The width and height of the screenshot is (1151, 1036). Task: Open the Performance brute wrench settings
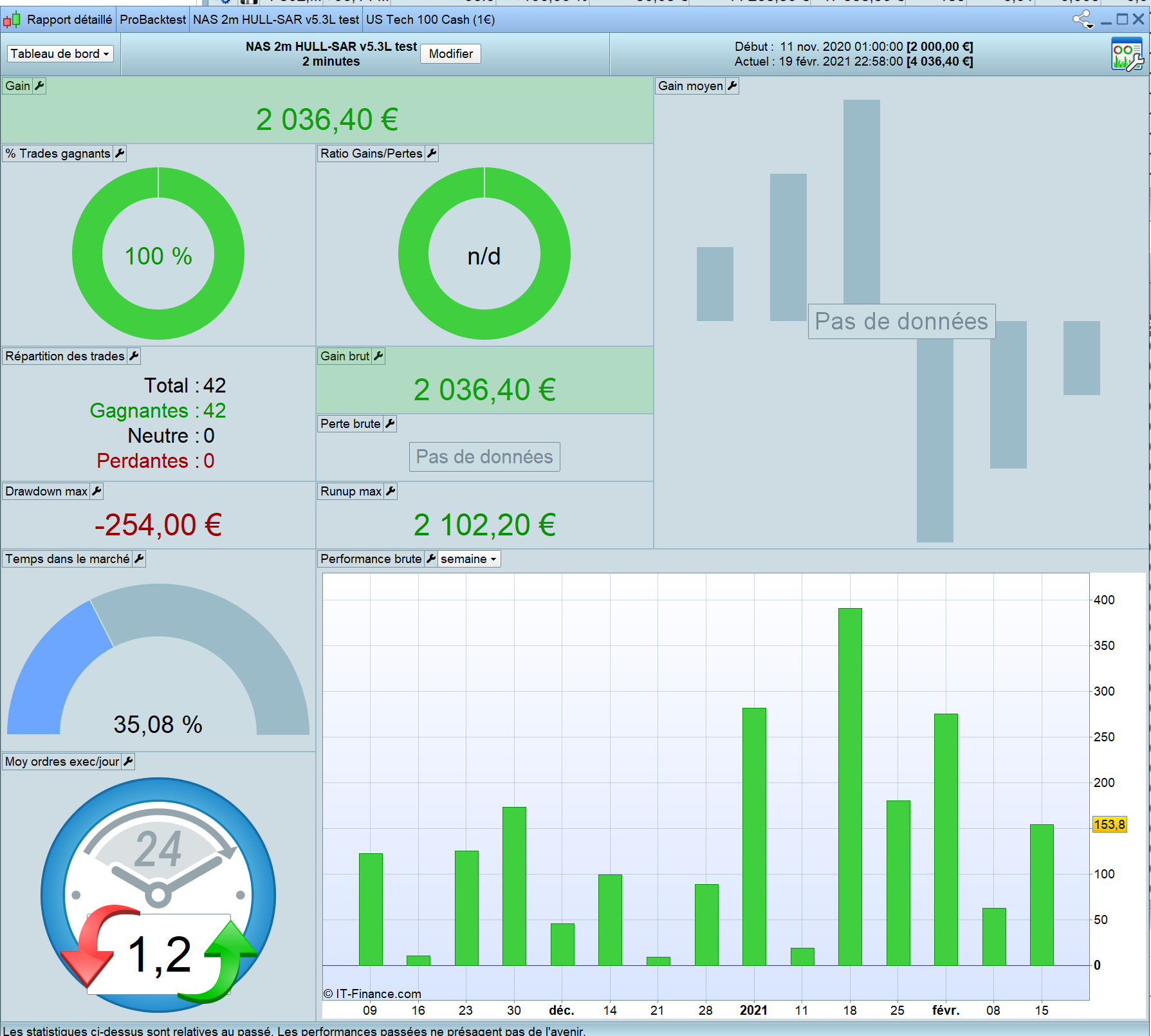[x=431, y=559]
